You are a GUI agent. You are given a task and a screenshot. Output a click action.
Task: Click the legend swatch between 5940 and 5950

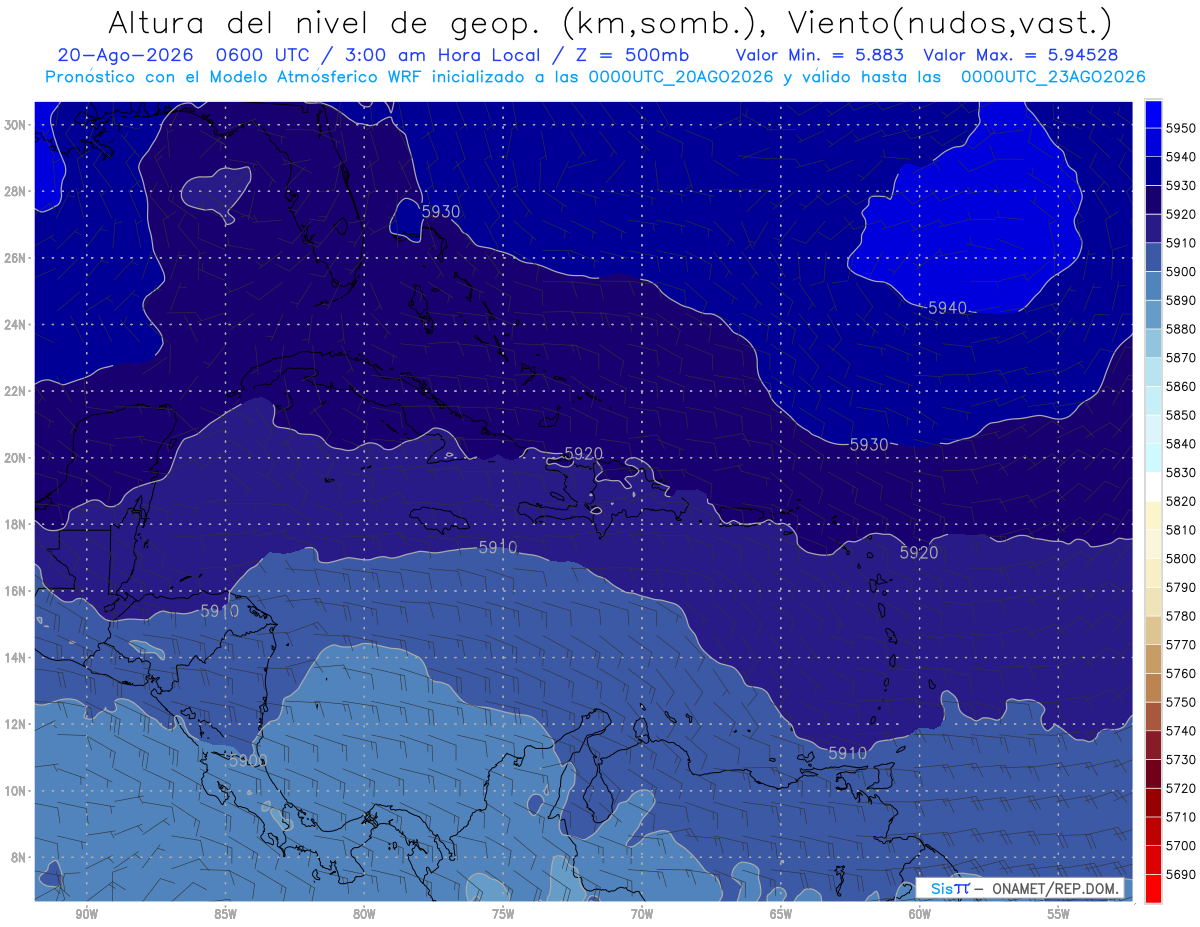coord(1153,143)
